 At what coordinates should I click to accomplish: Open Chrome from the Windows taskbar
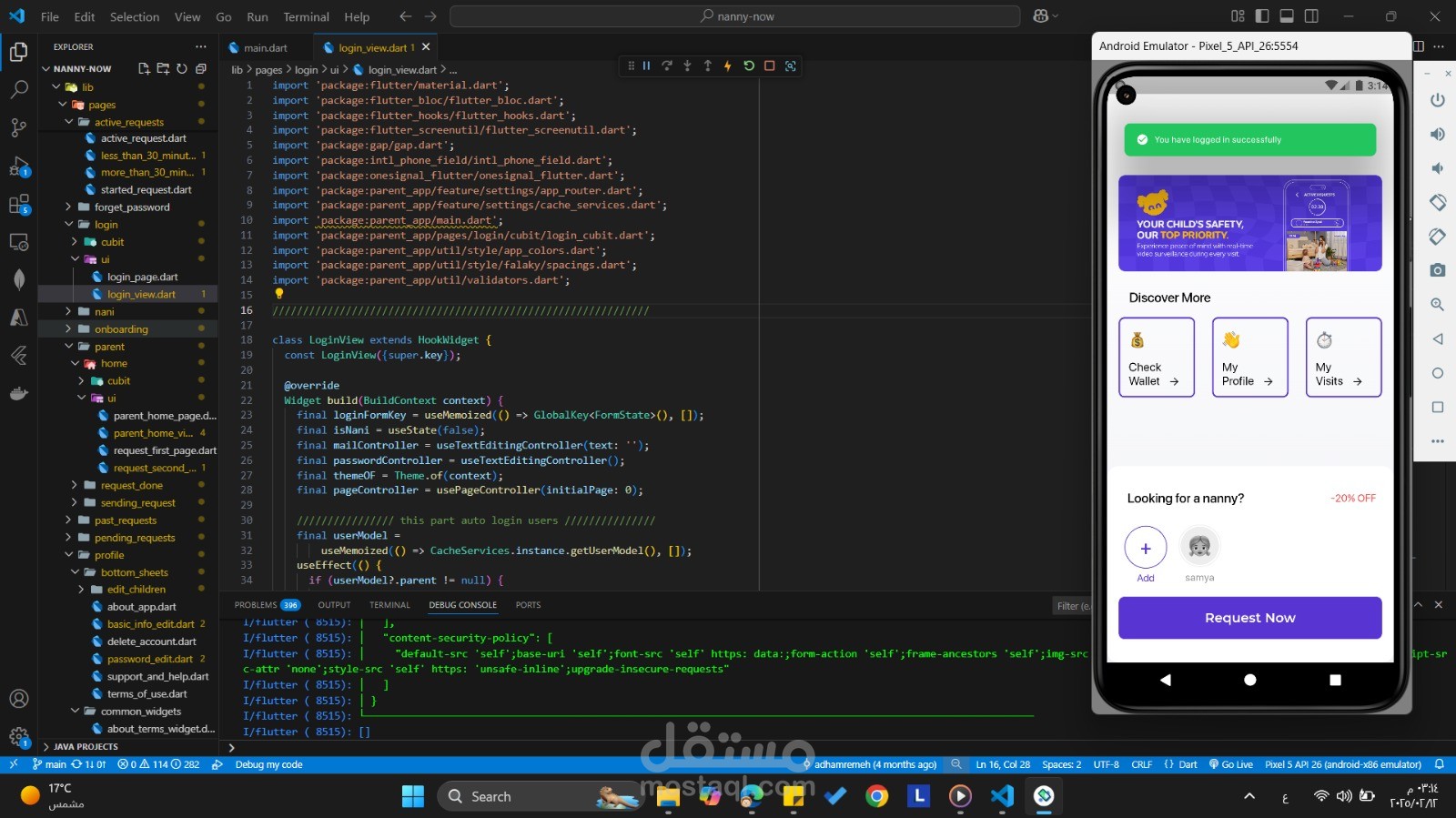[877, 796]
